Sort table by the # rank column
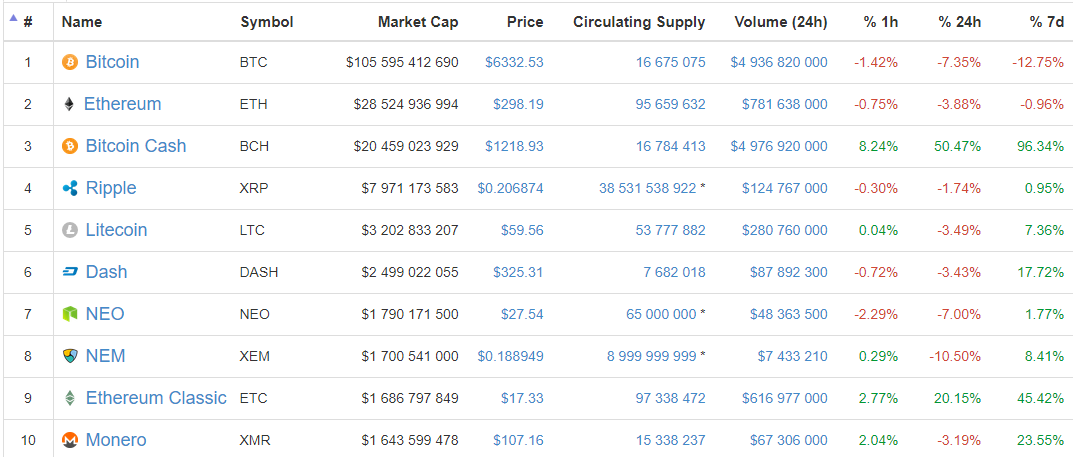 tap(27, 22)
